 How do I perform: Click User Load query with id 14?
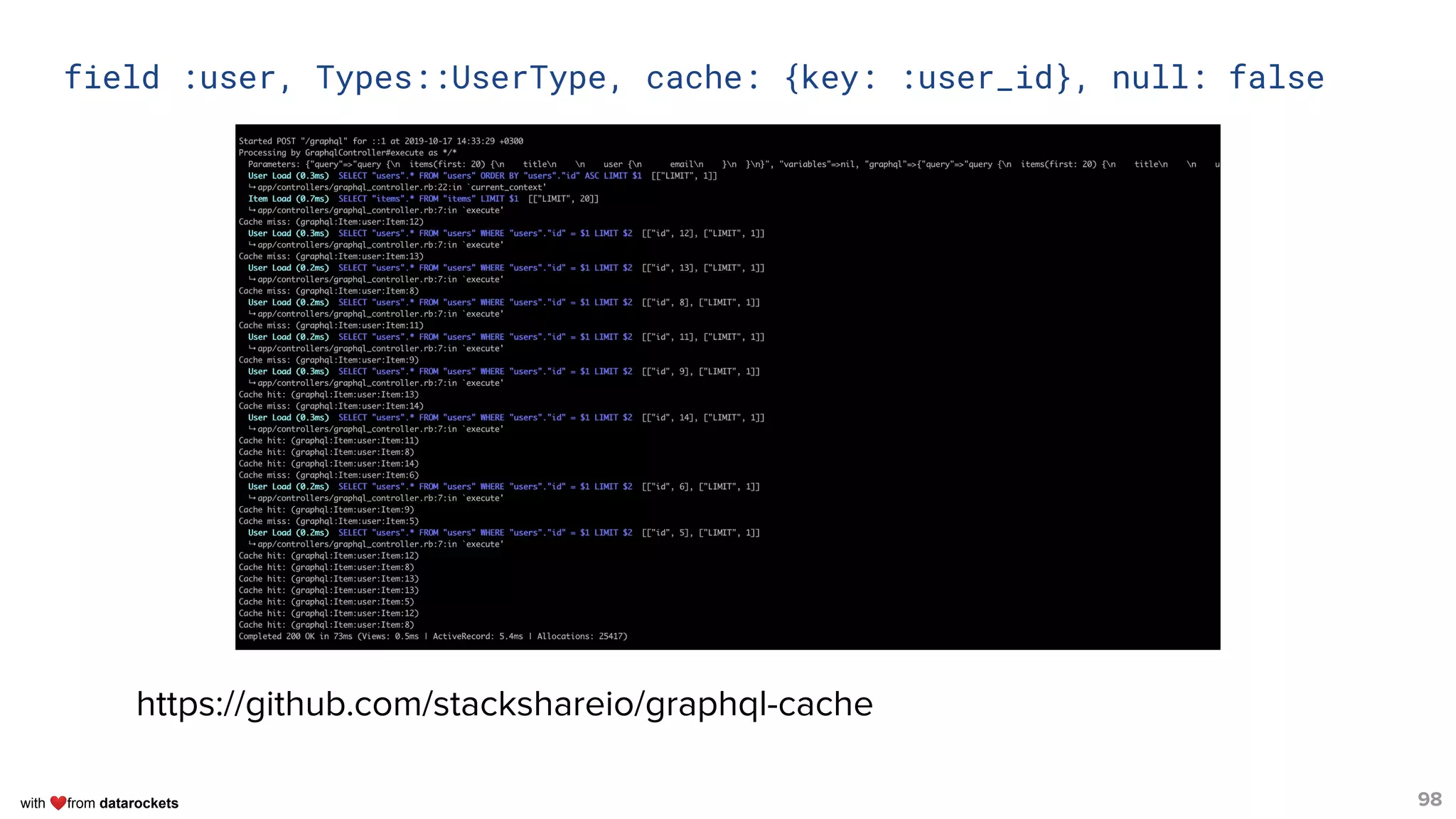pos(506,417)
